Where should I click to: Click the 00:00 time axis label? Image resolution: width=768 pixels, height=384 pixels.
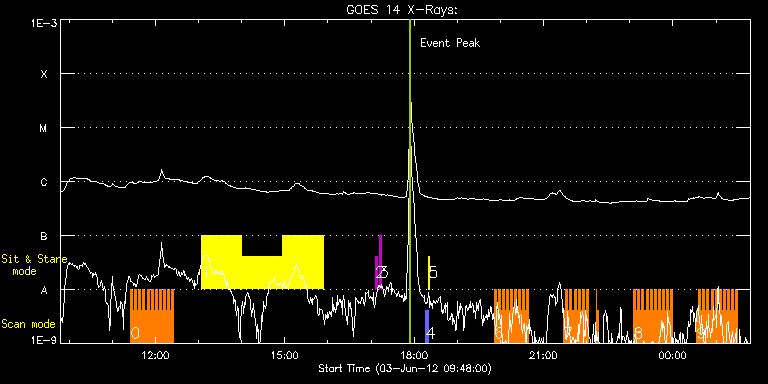point(672,355)
